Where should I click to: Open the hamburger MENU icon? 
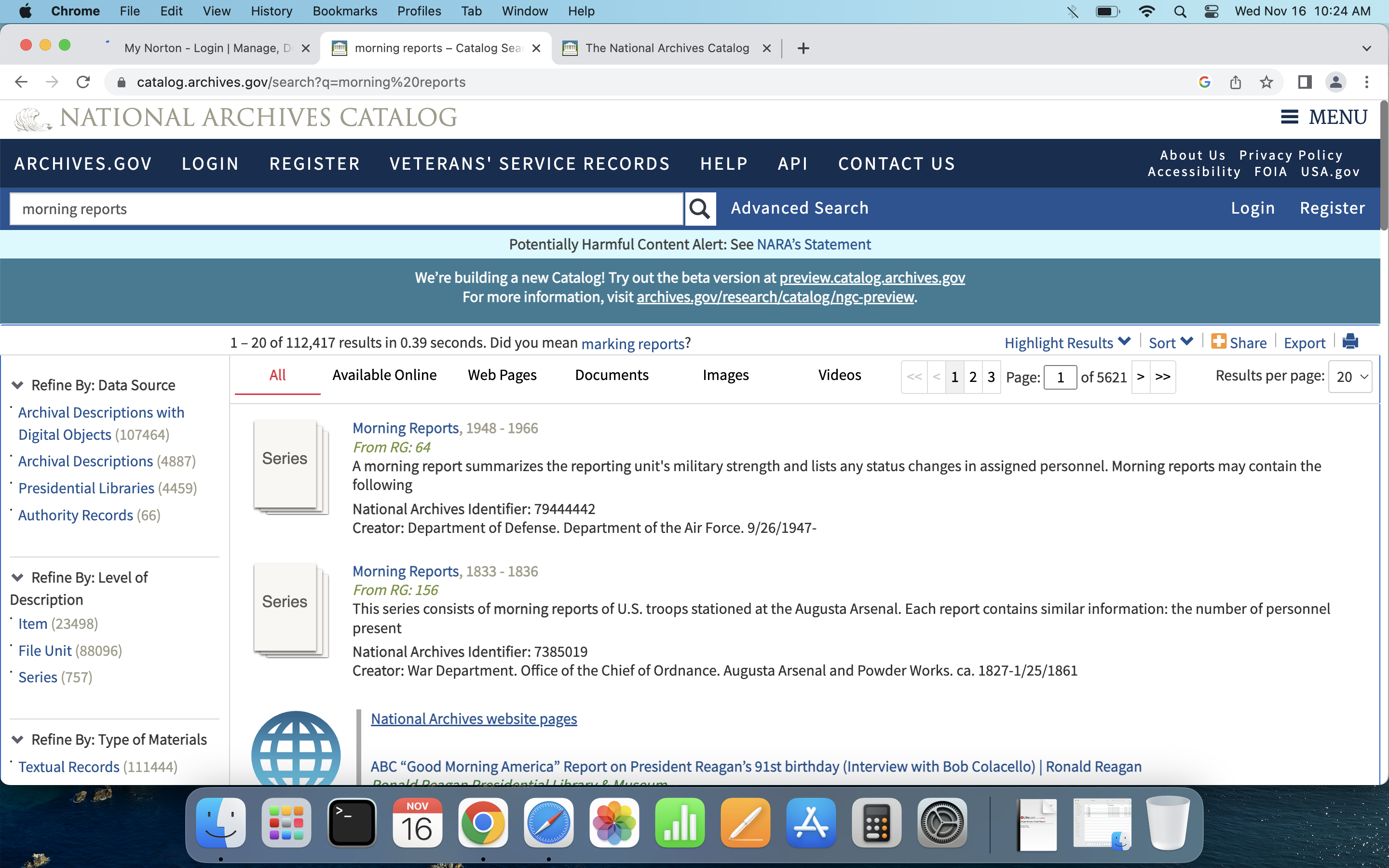click(x=1289, y=117)
